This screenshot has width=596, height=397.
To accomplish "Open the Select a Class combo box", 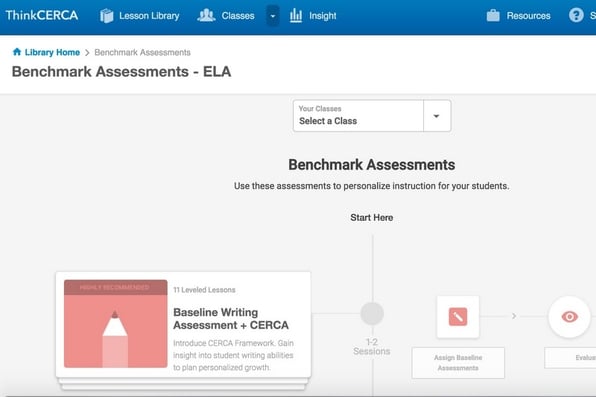I will (x=372, y=116).
